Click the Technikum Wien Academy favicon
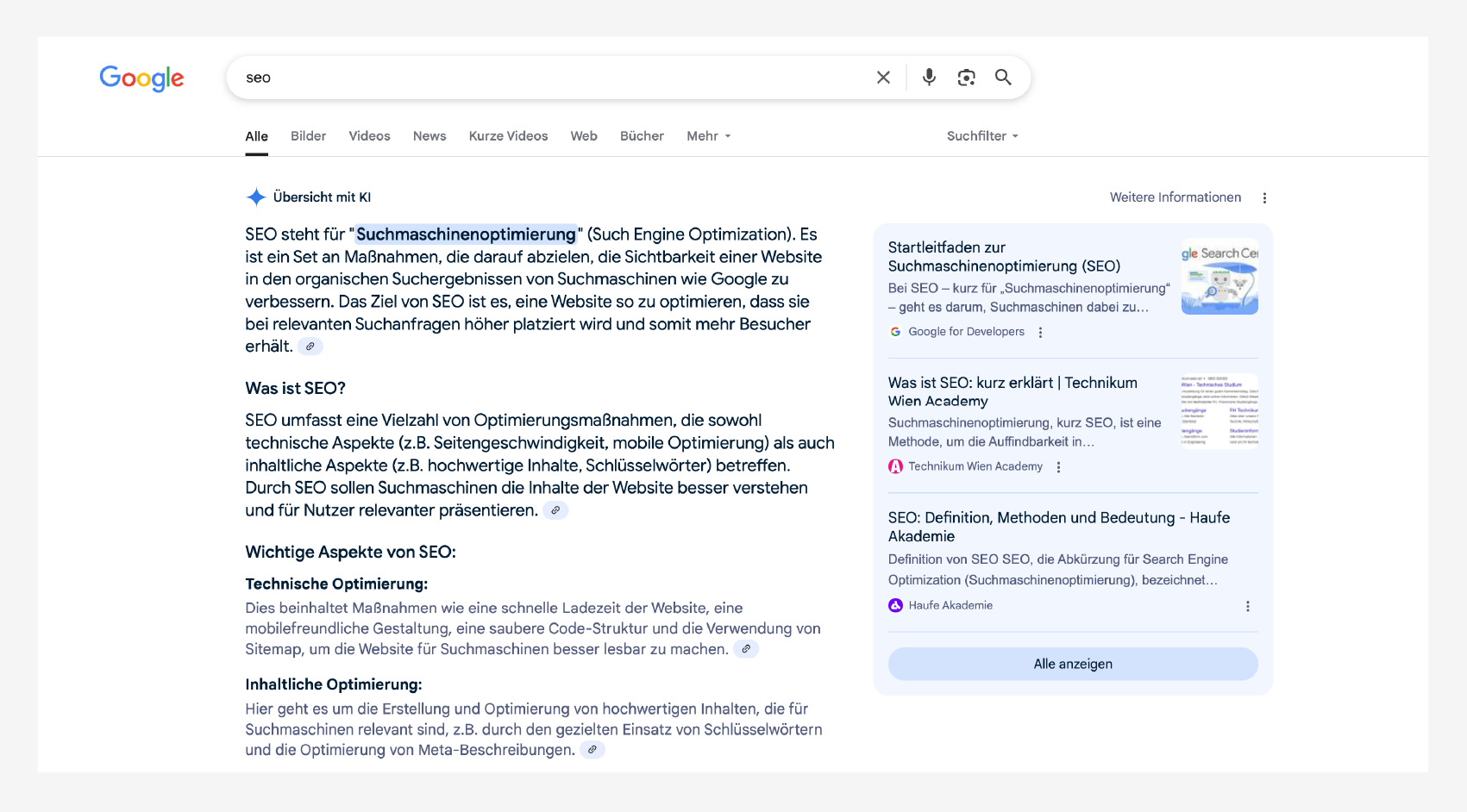 [x=895, y=466]
